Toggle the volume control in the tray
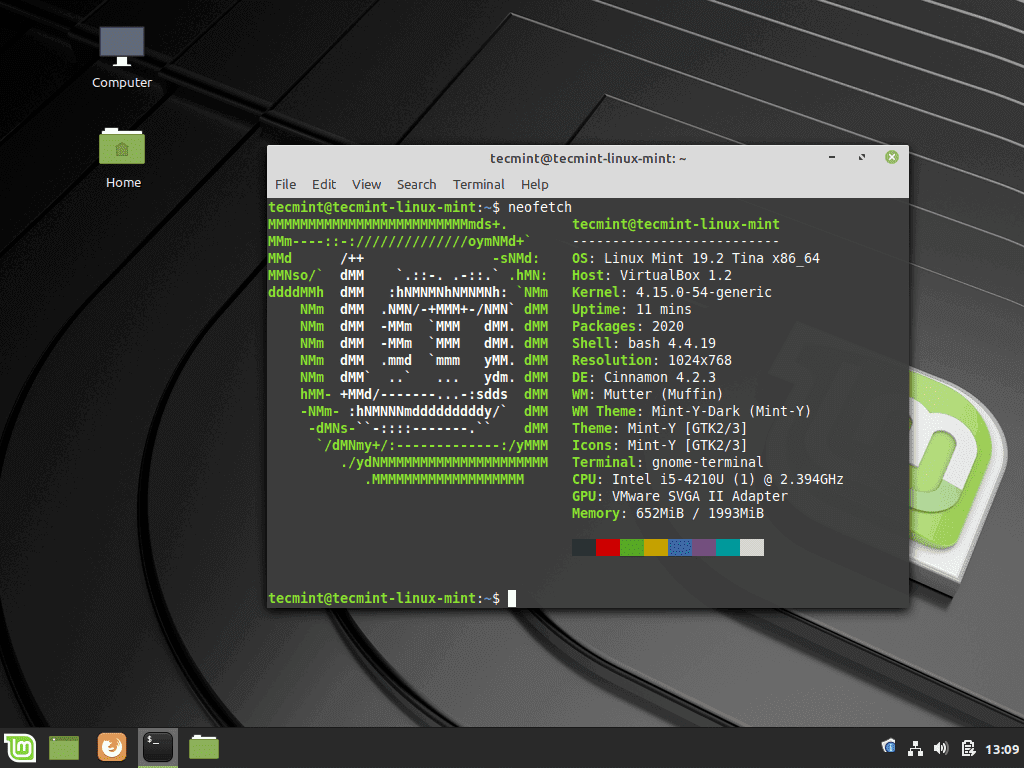Screen dimensions: 1024x768 941,747
